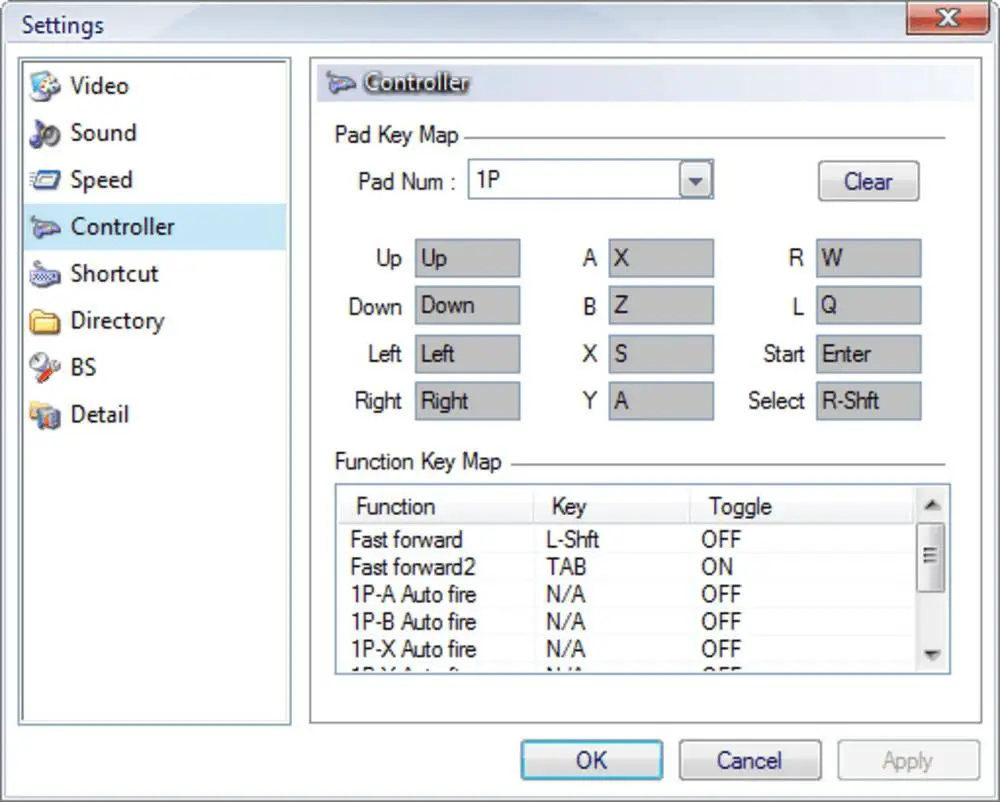Confirm settings with the OK button
The image size is (1000, 802).
(x=591, y=760)
